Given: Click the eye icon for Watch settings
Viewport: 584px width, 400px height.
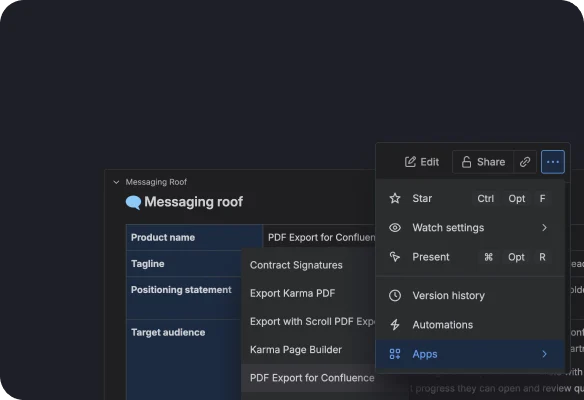Looking at the screenshot, I should point(395,228).
